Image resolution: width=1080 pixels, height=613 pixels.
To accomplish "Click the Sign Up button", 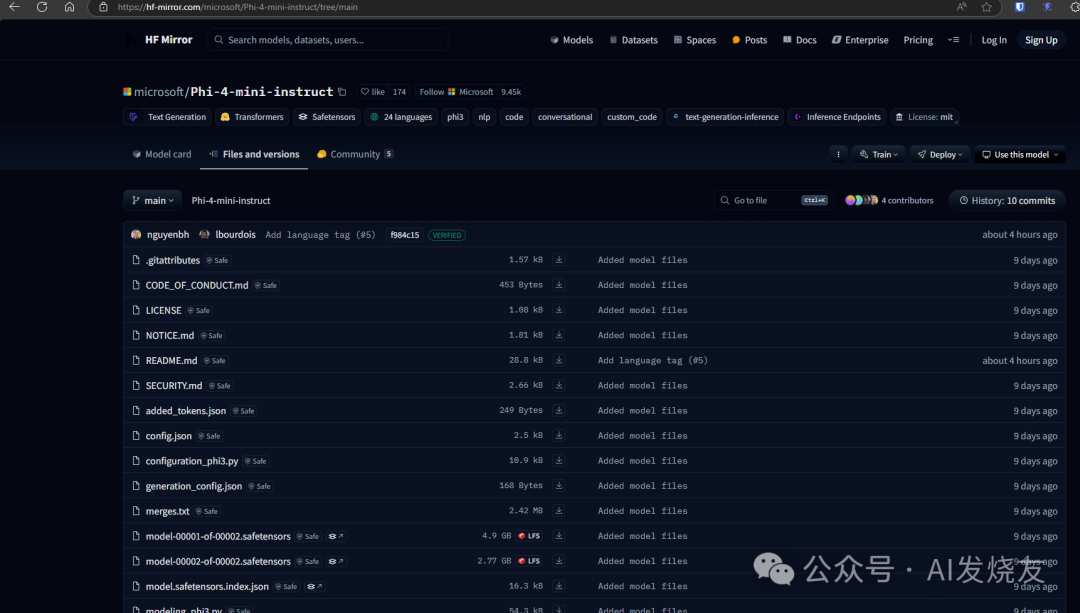I will [1041, 40].
